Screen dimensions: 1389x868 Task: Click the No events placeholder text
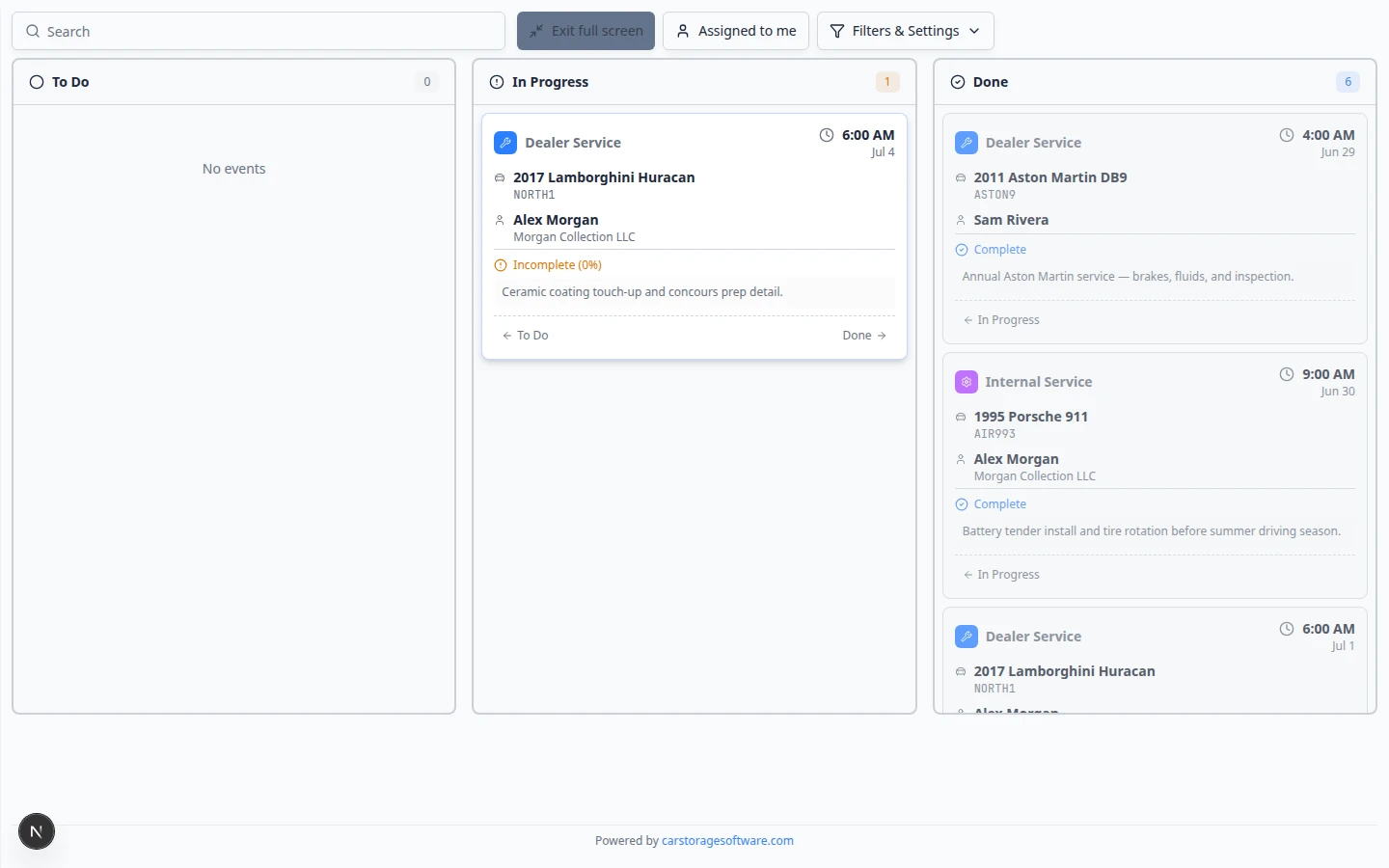click(234, 169)
